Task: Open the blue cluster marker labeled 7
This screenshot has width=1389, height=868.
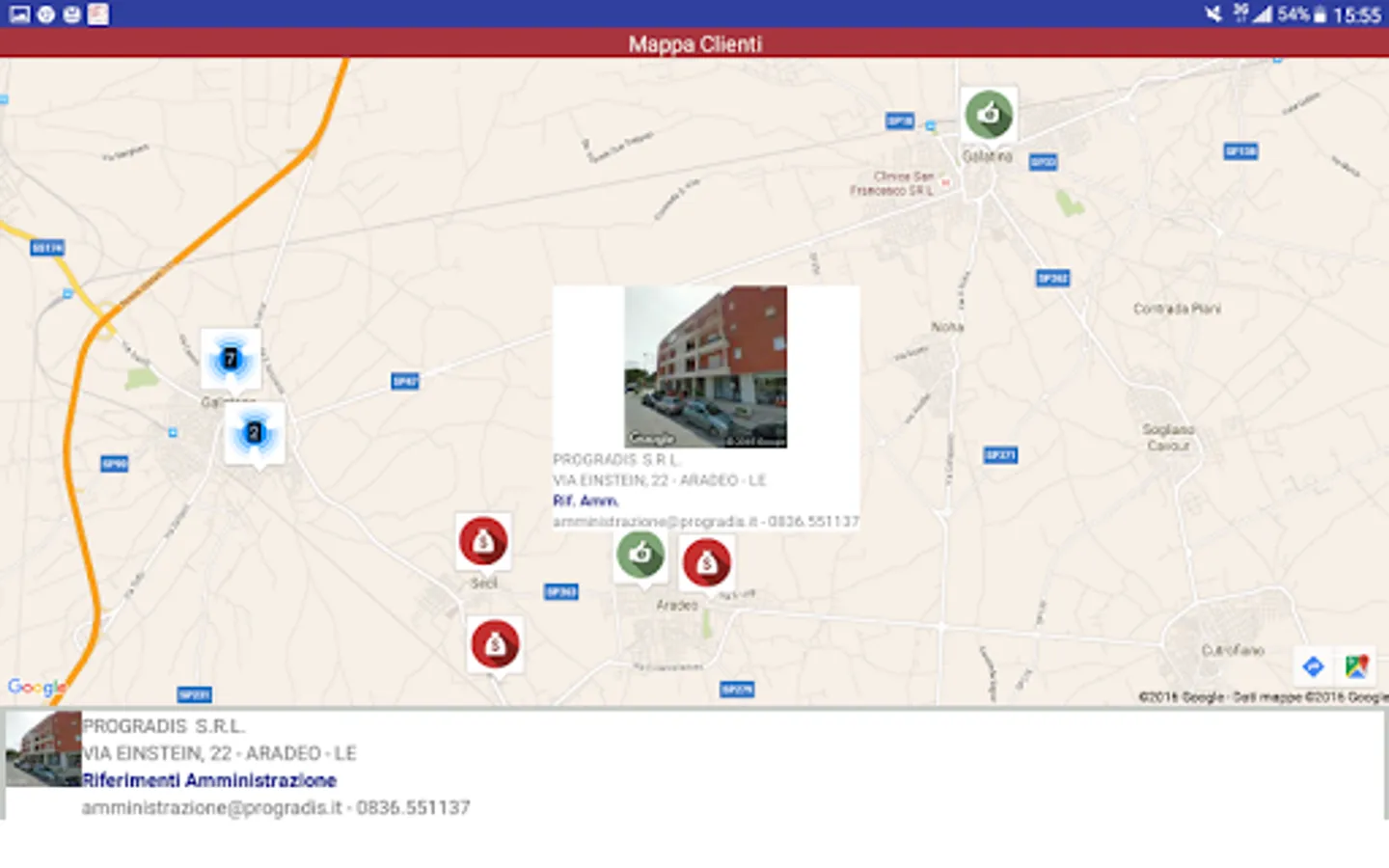Action: pos(231,359)
